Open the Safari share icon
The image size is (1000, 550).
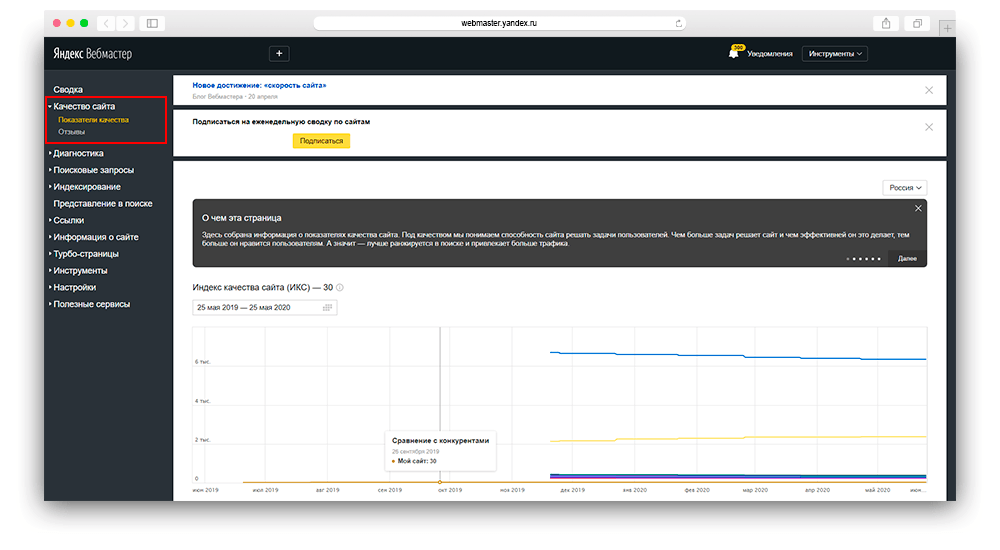[886, 24]
